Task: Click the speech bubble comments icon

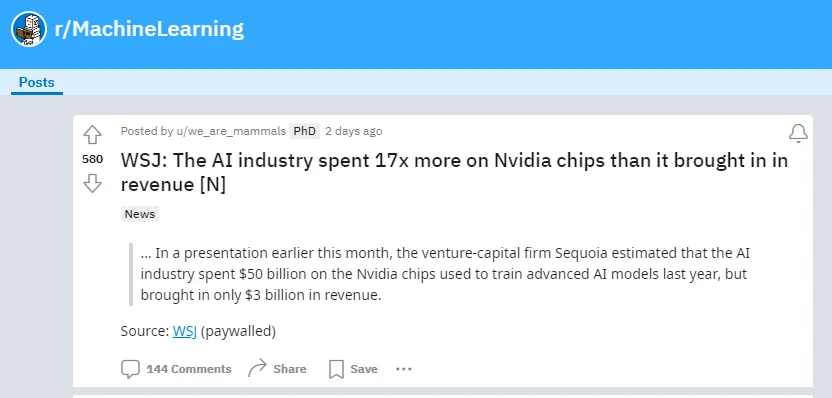Action: pos(130,369)
